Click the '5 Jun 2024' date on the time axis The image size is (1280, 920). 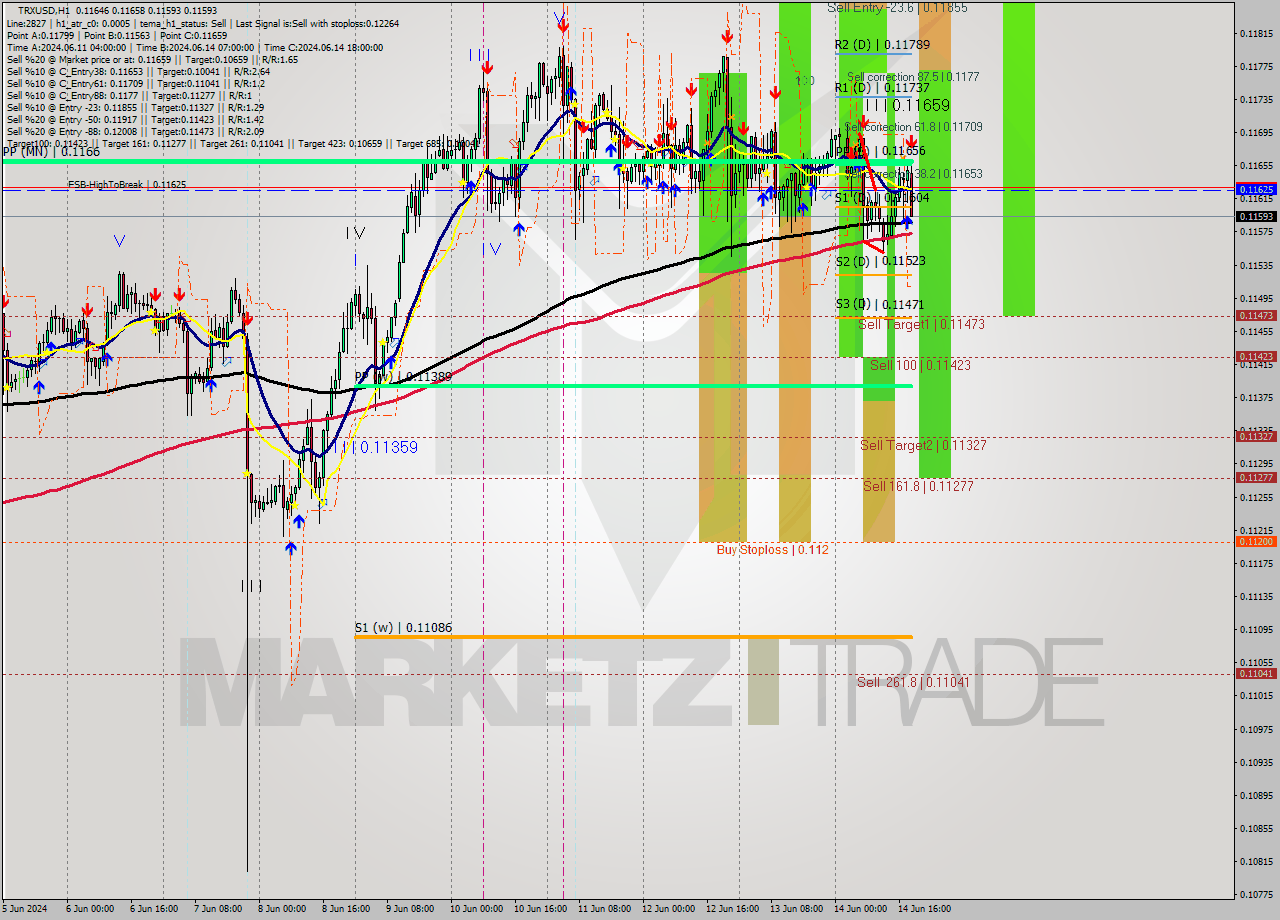point(23,909)
